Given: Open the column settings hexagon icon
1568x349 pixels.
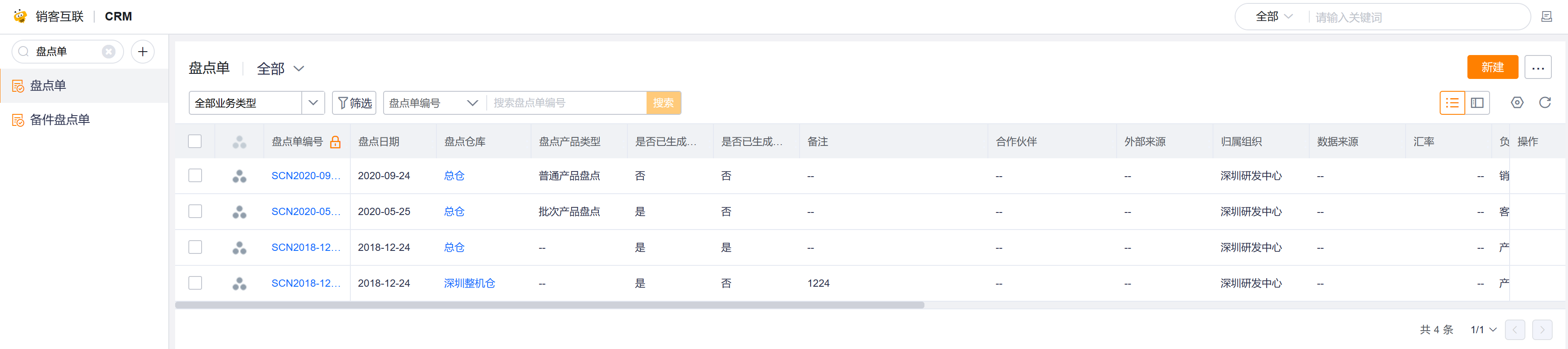Looking at the screenshot, I should (1517, 102).
